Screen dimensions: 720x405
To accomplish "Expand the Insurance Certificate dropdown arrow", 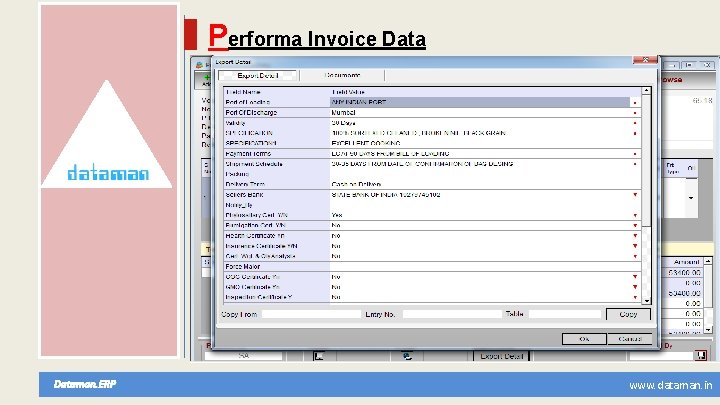I will point(635,246).
